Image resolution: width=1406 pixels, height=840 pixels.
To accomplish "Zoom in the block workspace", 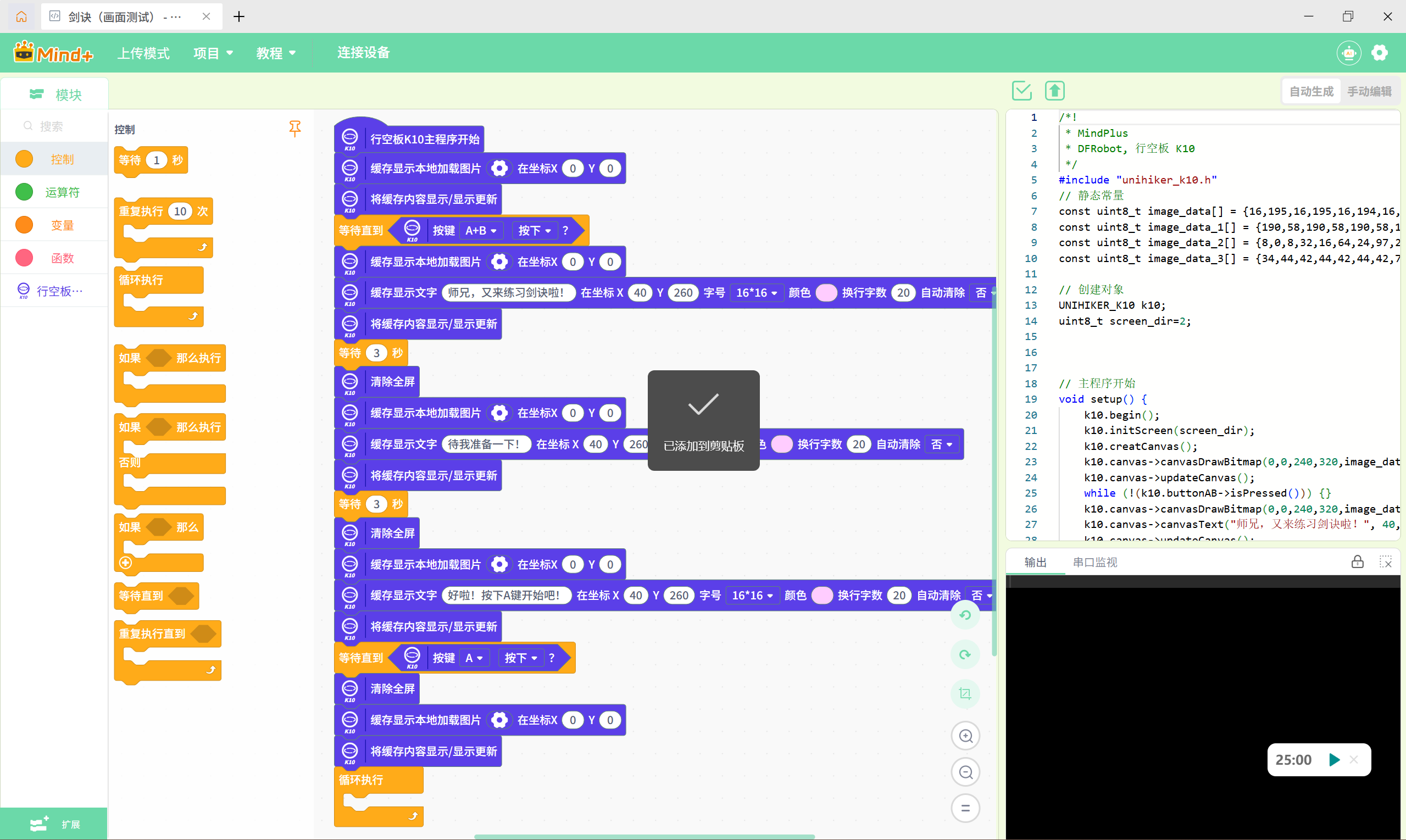I will [x=965, y=736].
